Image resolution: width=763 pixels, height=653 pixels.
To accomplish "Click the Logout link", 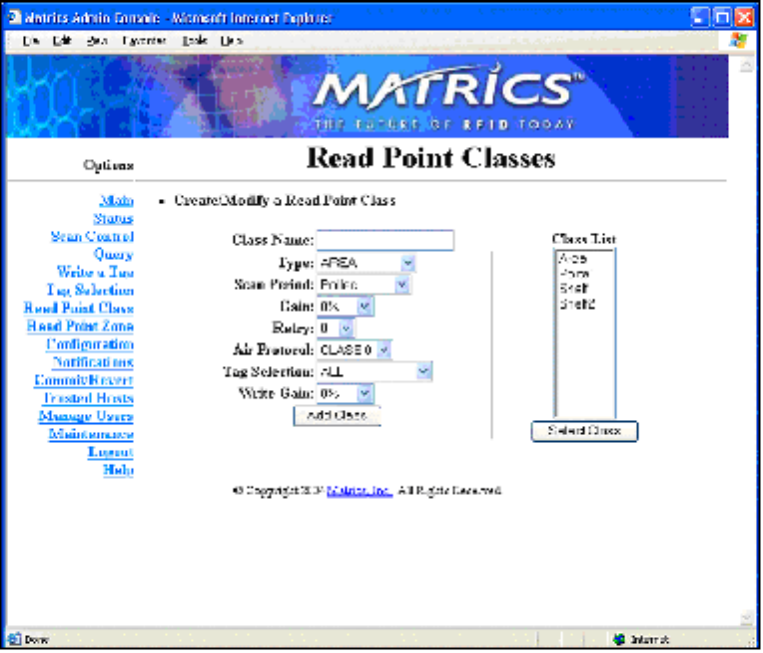I will [110, 453].
